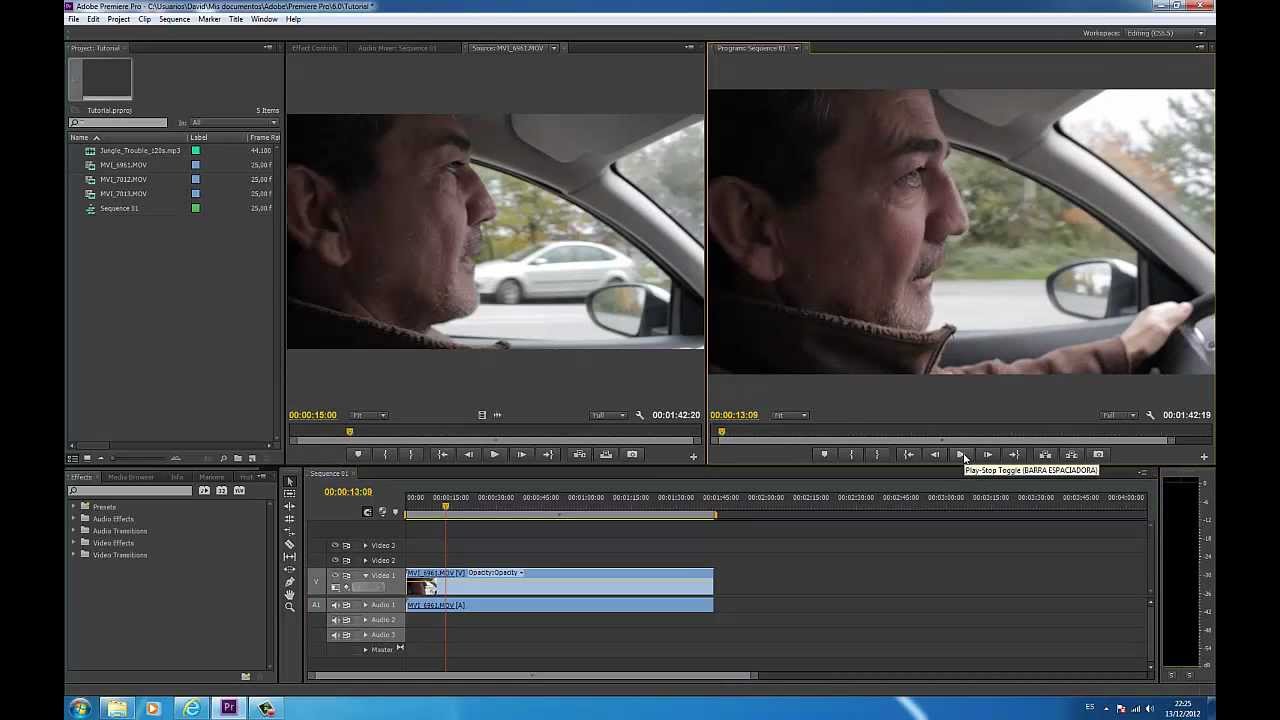Toggle sync lock on Video 3 track
This screenshot has width=1280, height=720.
coord(347,545)
